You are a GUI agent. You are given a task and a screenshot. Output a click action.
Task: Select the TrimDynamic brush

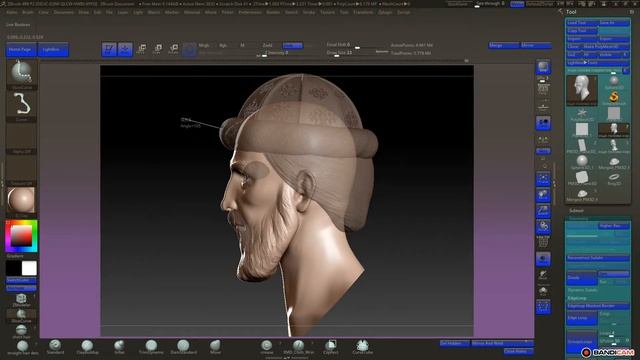pyautogui.click(x=151, y=347)
